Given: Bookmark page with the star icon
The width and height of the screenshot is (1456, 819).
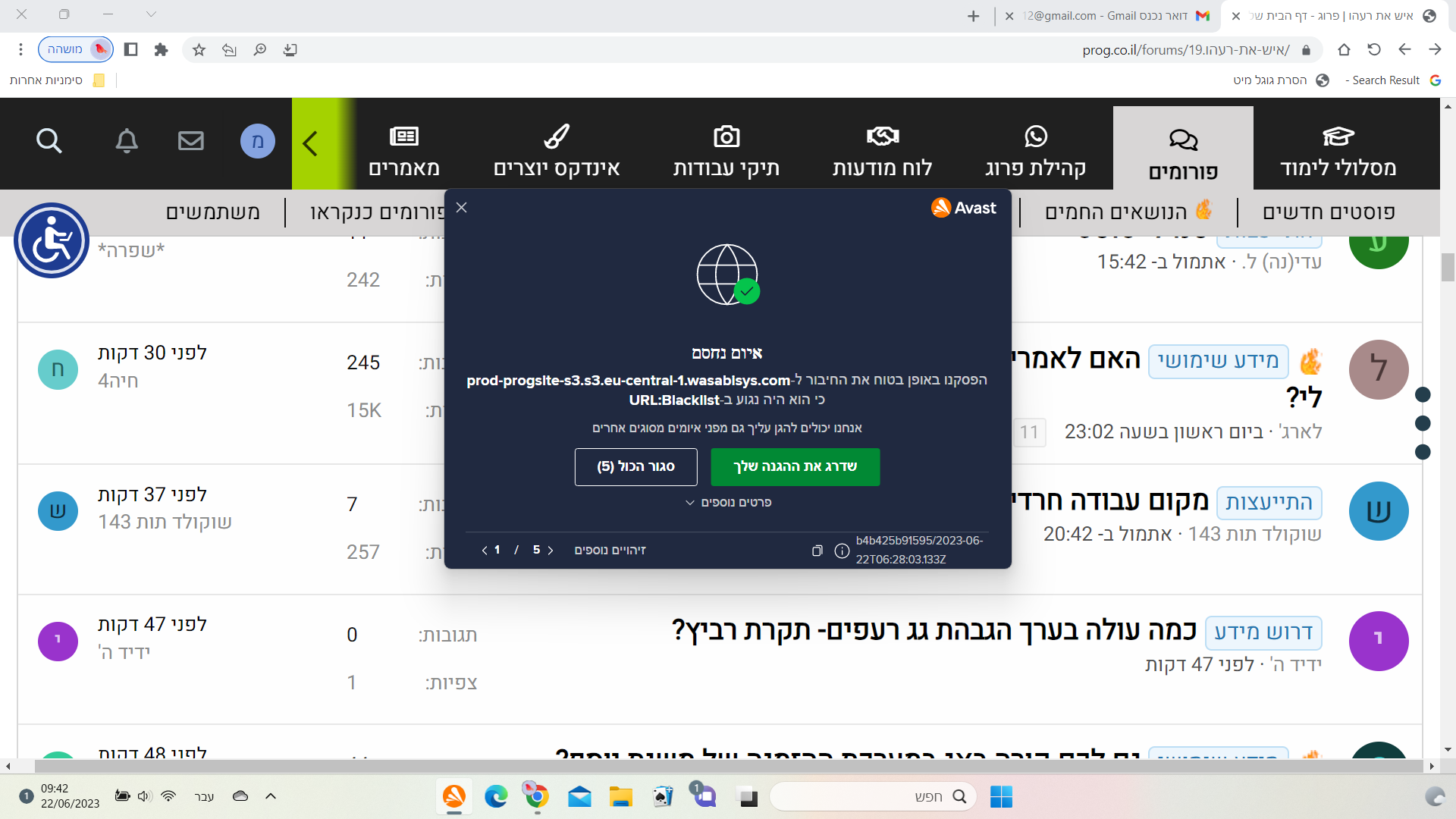Looking at the screenshot, I should tap(199, 50).
